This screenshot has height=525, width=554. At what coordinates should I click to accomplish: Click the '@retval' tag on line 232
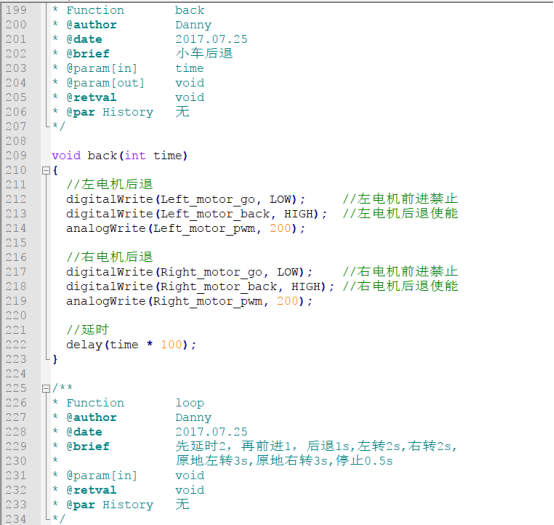[91, 490]
